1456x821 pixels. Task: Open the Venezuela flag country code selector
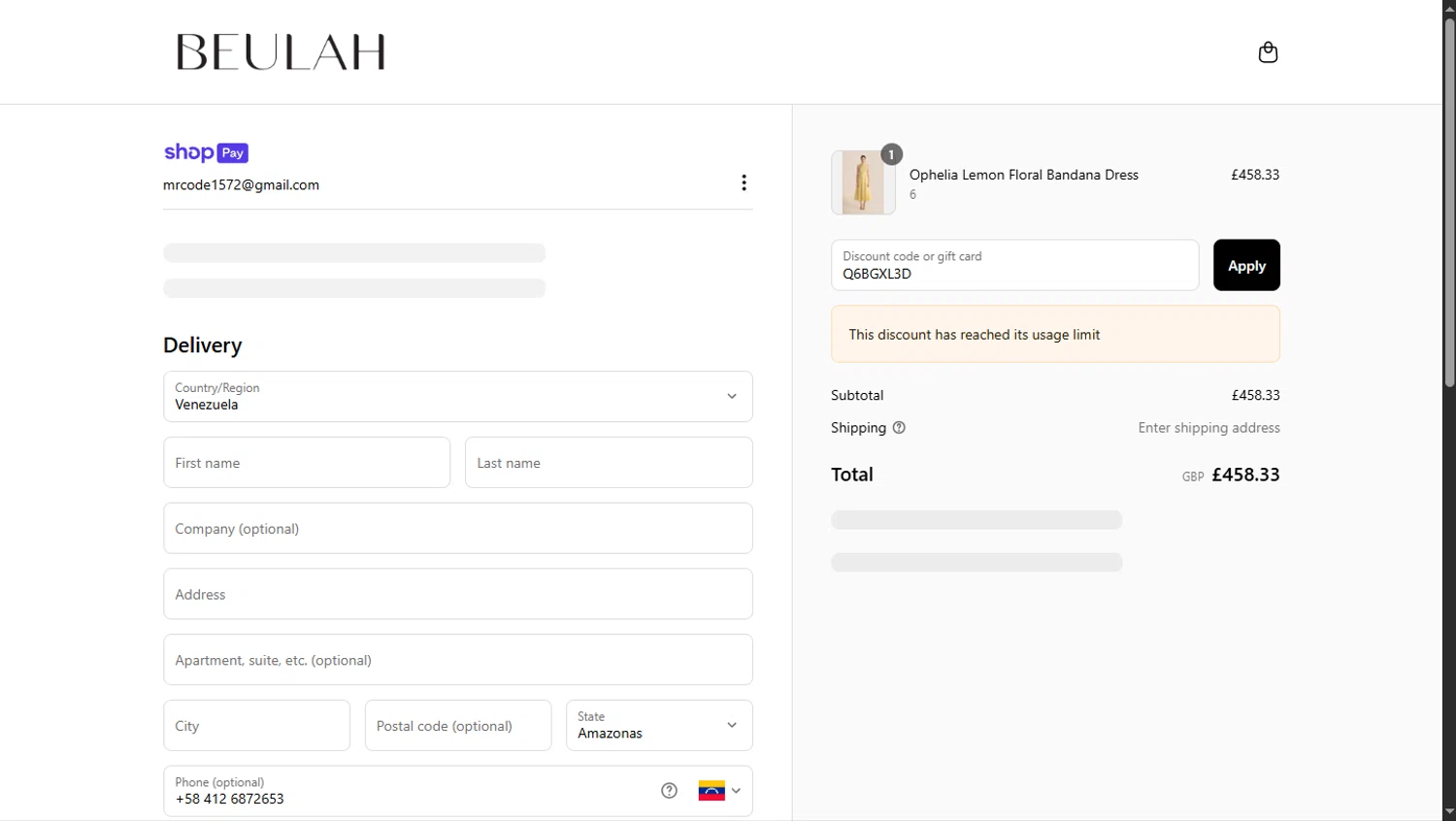719,790
